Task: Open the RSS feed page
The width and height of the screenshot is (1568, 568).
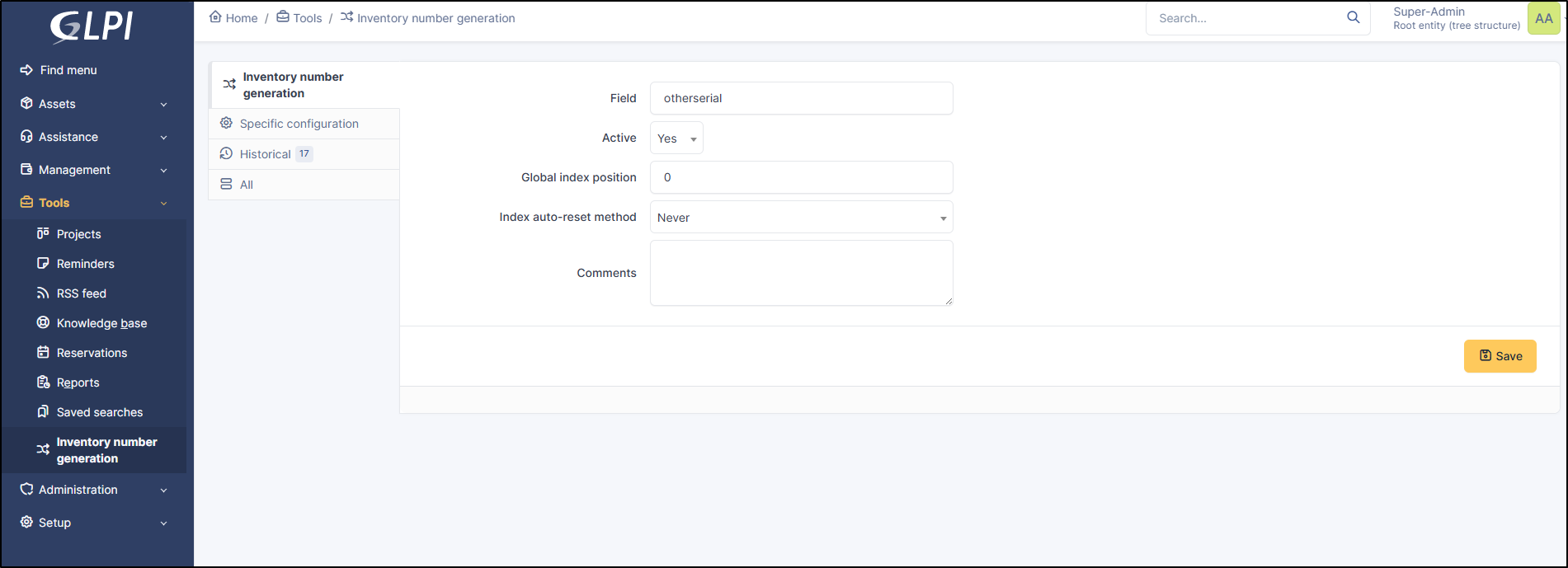Action: click(x=81, y=293)
